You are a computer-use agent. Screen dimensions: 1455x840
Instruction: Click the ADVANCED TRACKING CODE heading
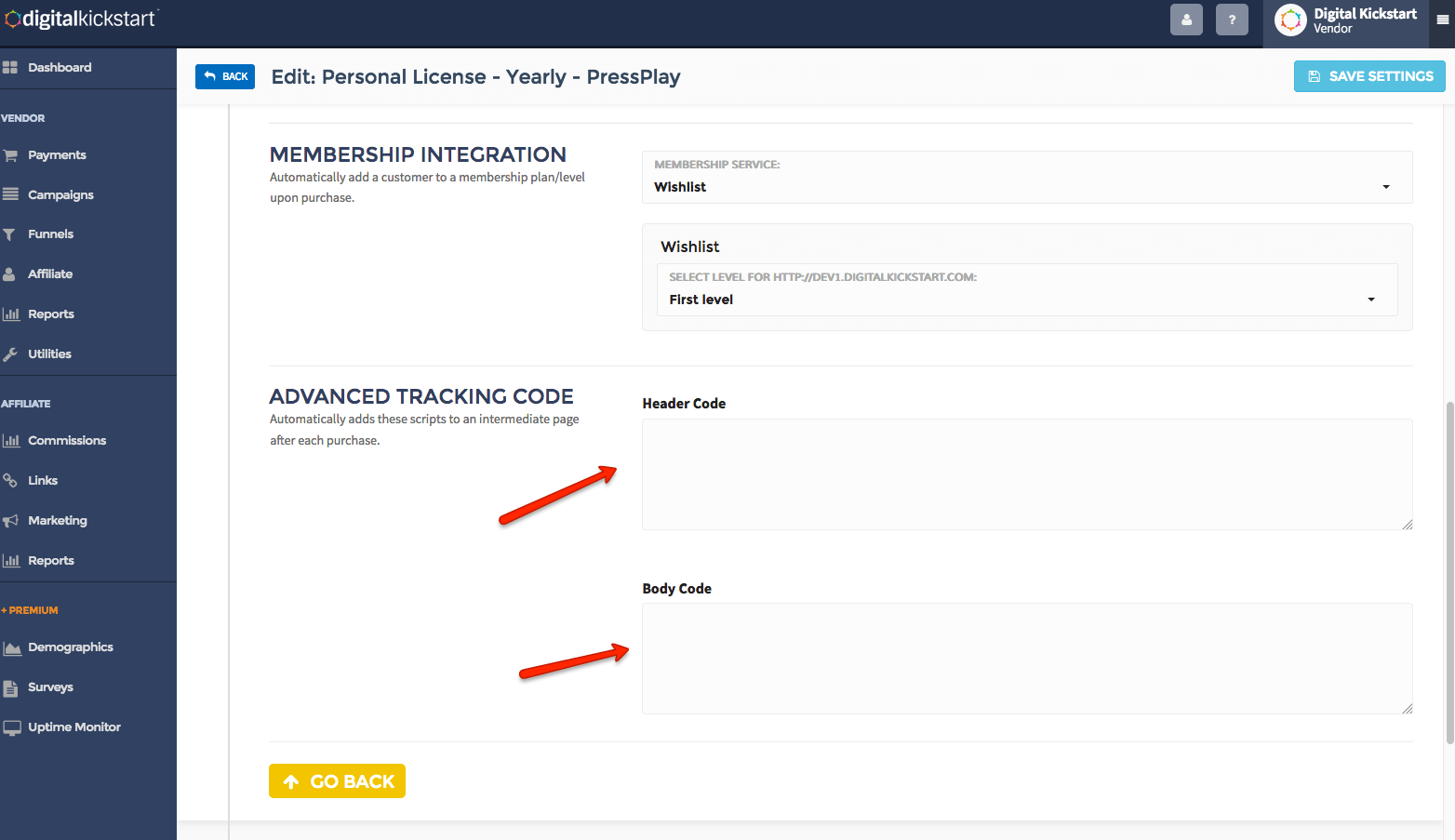click(x=421, y=396)
